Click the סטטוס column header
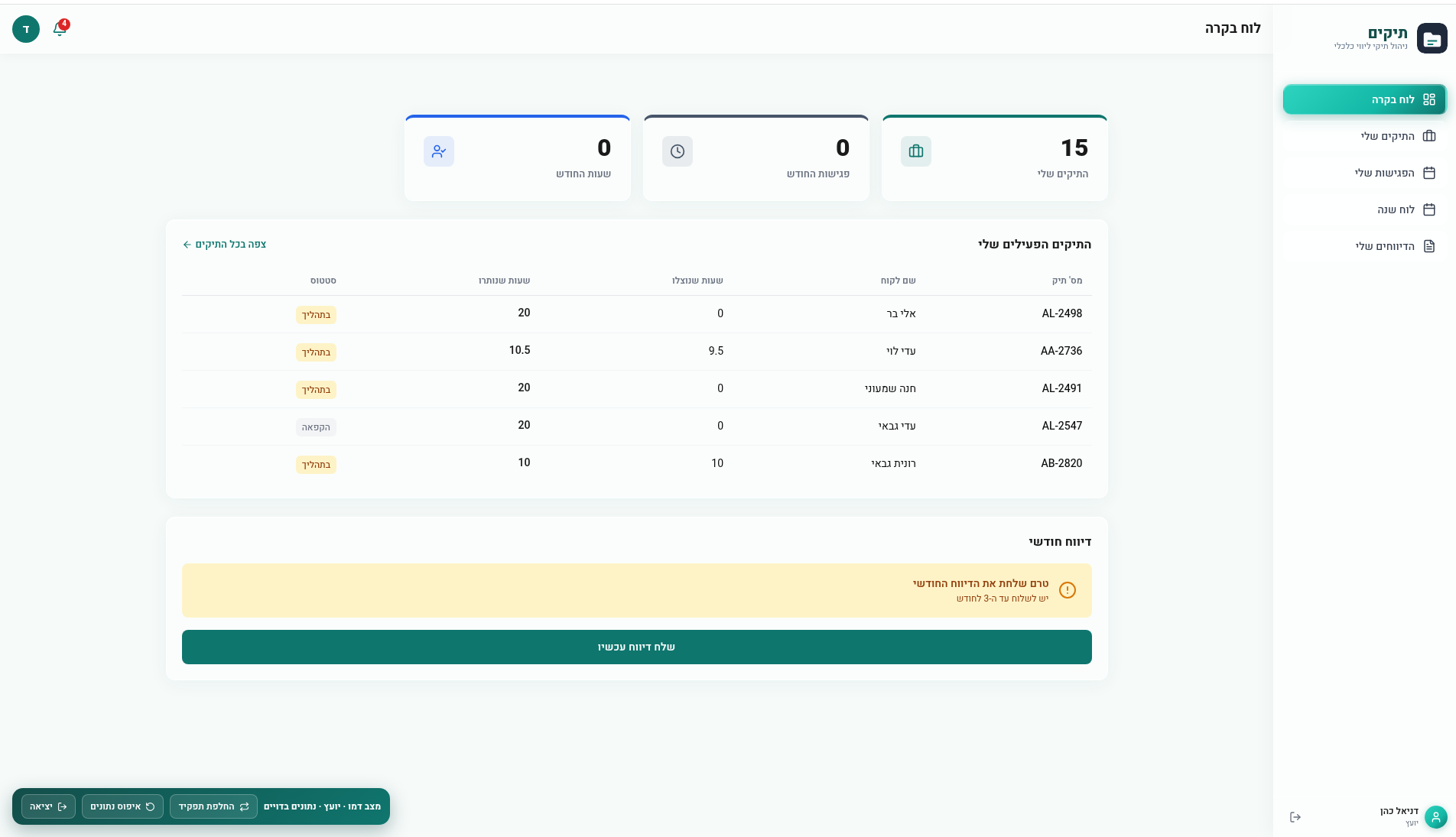 323,281
